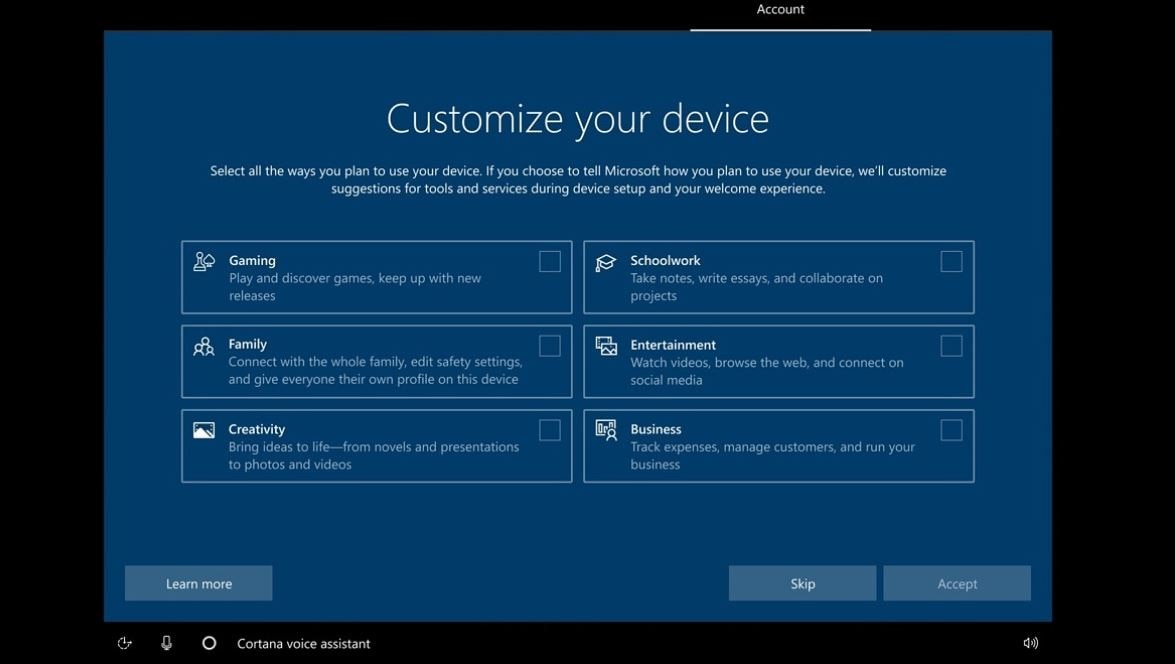Toggle the microphone icon
Screen dimensions: 1175x664
(167, 643)
